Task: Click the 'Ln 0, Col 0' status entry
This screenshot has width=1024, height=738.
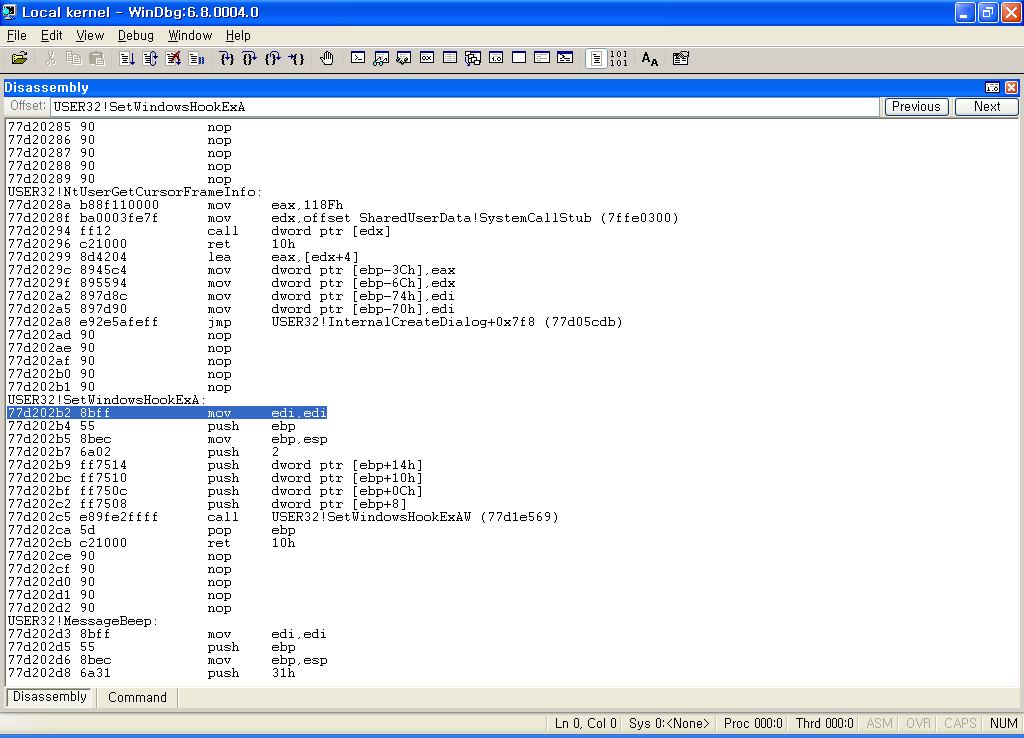Action: pyautogui.click(x=586, y=723)
